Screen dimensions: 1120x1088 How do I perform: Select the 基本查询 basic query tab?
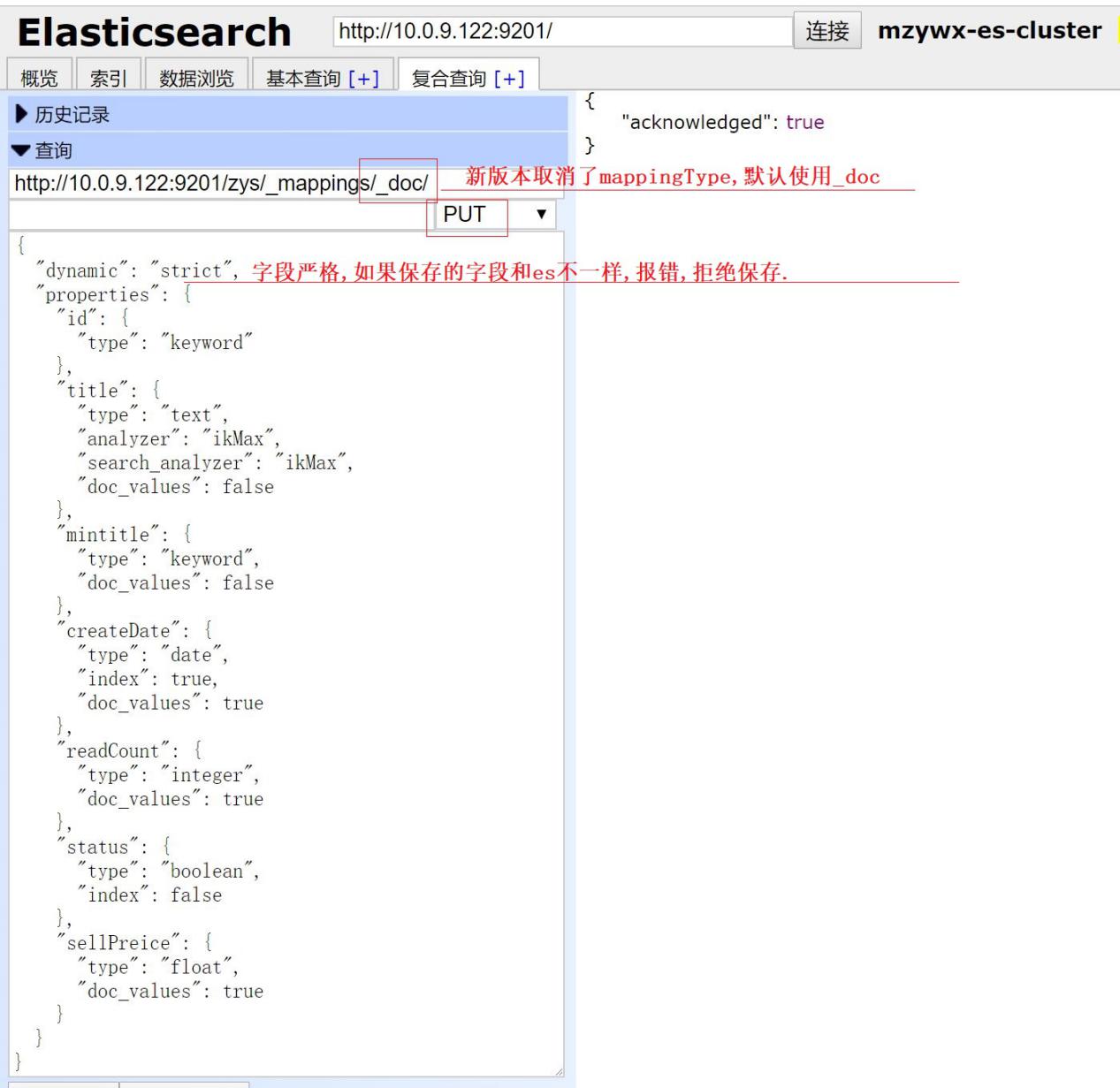click(303, 79)
